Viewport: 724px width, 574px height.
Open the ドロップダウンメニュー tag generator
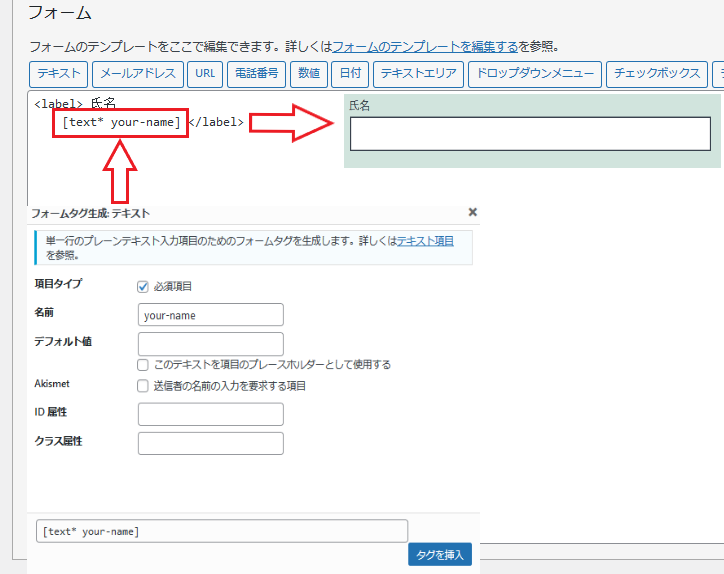coord(534,74)
